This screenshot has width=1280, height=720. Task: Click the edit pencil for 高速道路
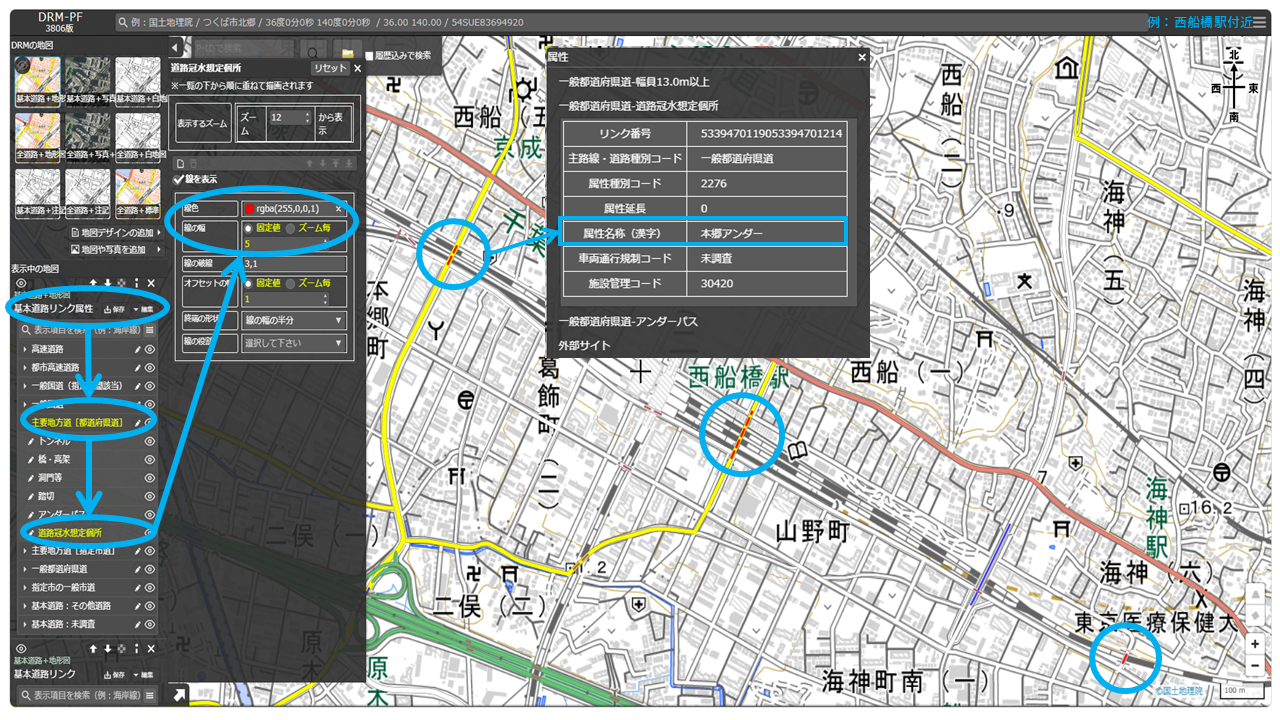click(x=138, y=349)
